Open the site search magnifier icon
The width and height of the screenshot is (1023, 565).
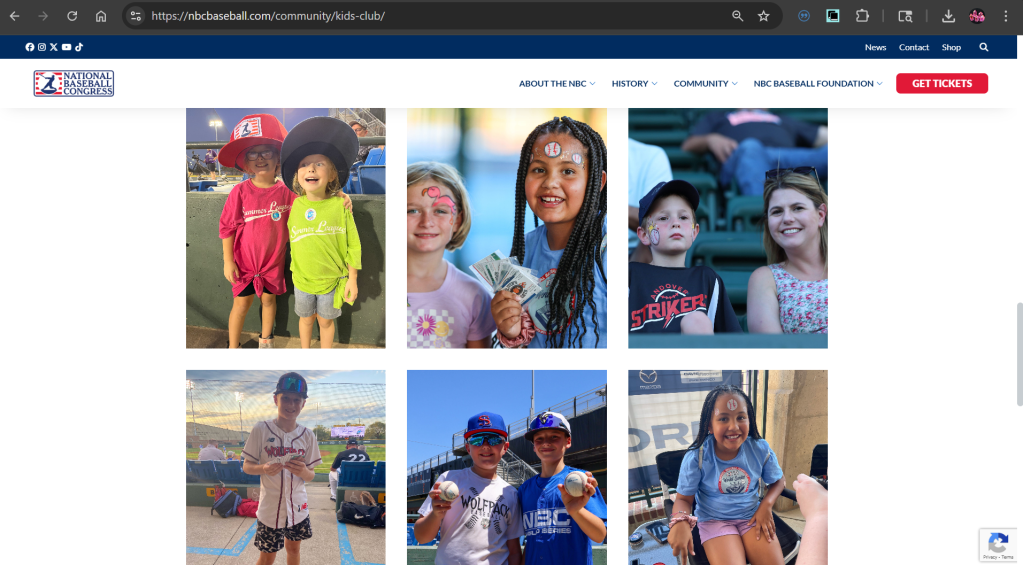984,47
